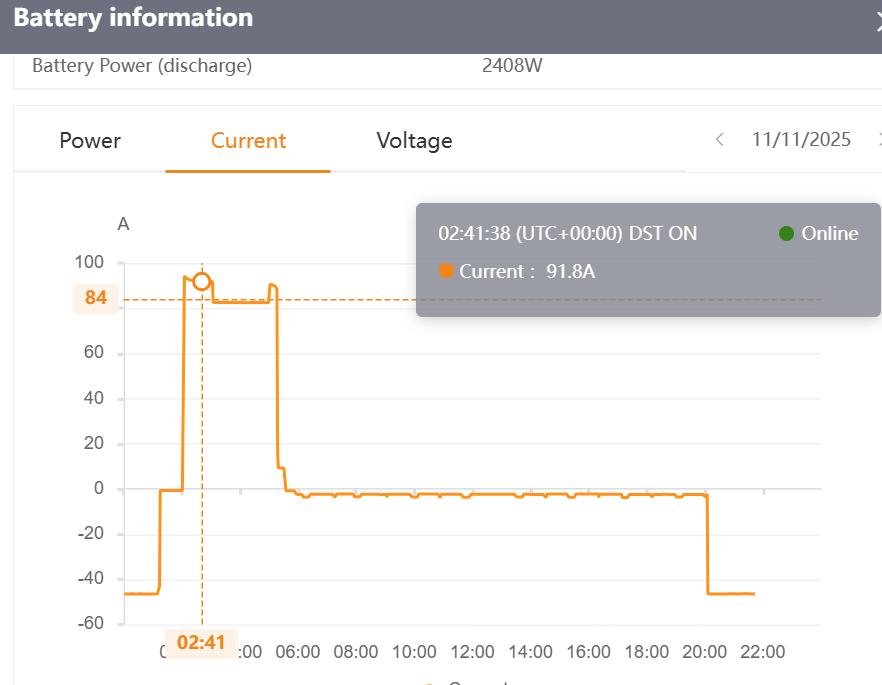
Task: Click the 2408W battery power value
Action: [512, 66]
